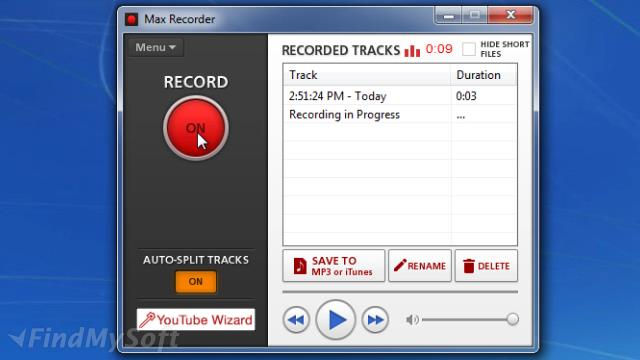Click the 0:09 recording timer

(439, 49)
